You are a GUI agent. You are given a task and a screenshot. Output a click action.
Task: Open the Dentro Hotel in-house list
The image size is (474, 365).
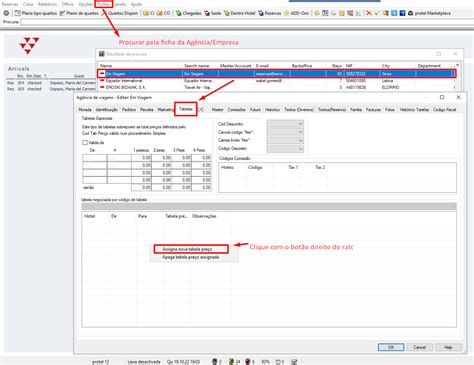click(240, 13)
